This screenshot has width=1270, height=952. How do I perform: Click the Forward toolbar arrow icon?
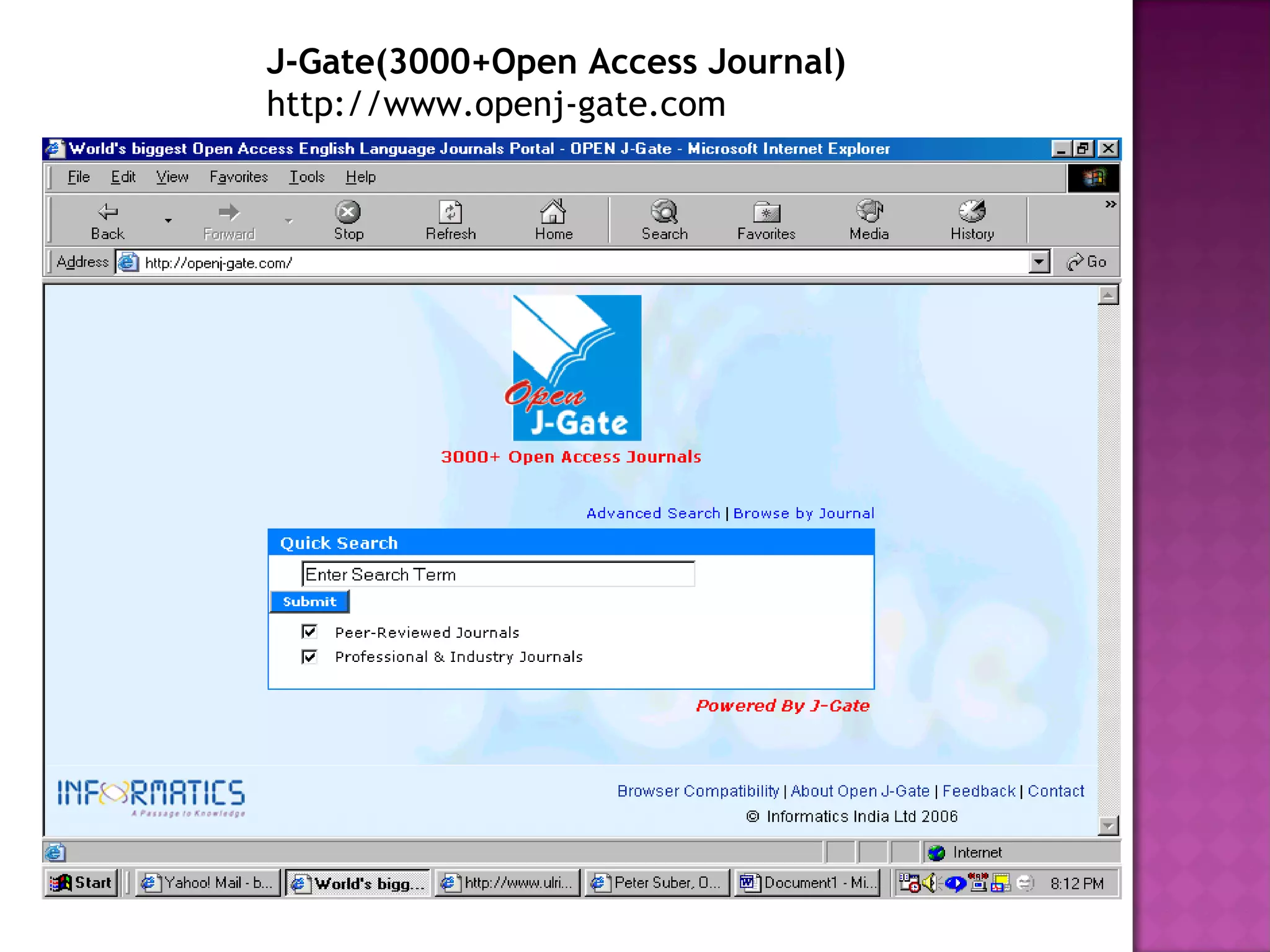229,212
